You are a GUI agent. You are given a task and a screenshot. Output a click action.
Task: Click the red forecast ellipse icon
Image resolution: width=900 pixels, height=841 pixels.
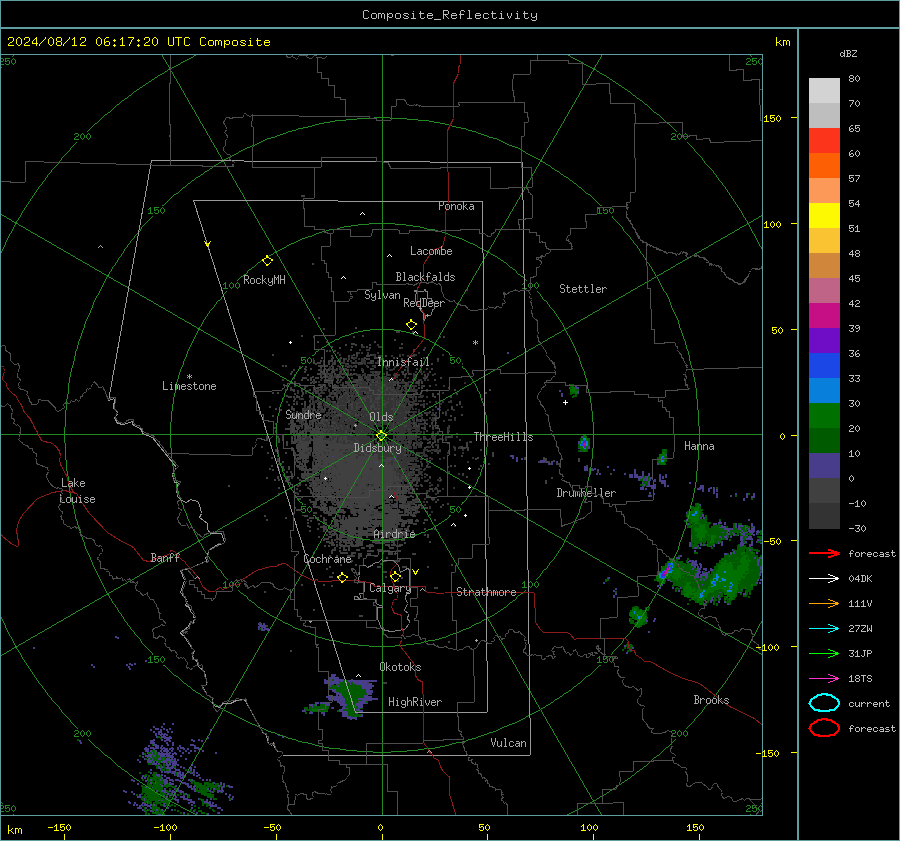(824, 728)
